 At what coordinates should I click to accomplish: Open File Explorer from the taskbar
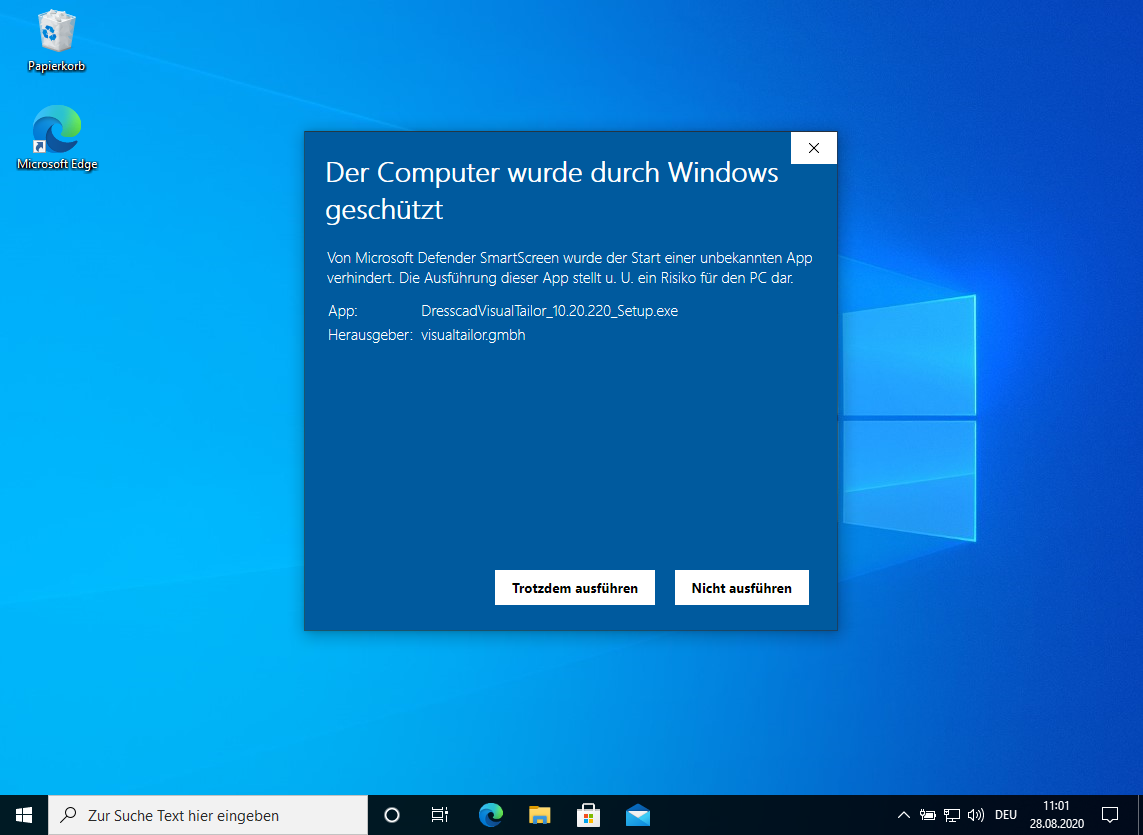540,815
